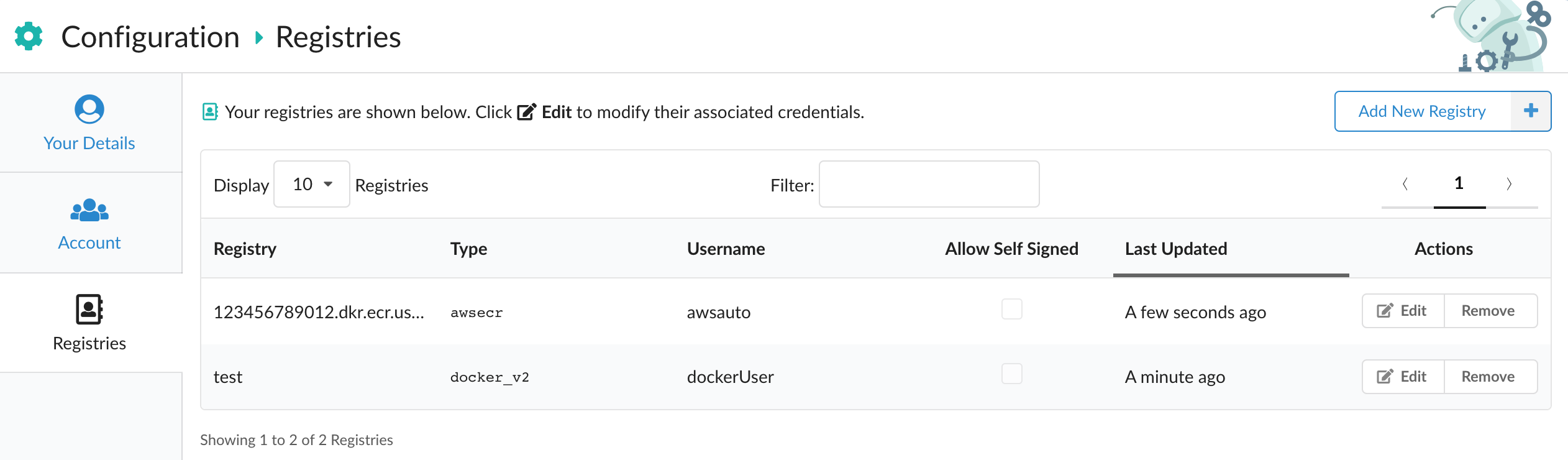Select page 1 in pagination
The width and height of the screenshot is (1568, 460).
click(x=1459, y=184)
